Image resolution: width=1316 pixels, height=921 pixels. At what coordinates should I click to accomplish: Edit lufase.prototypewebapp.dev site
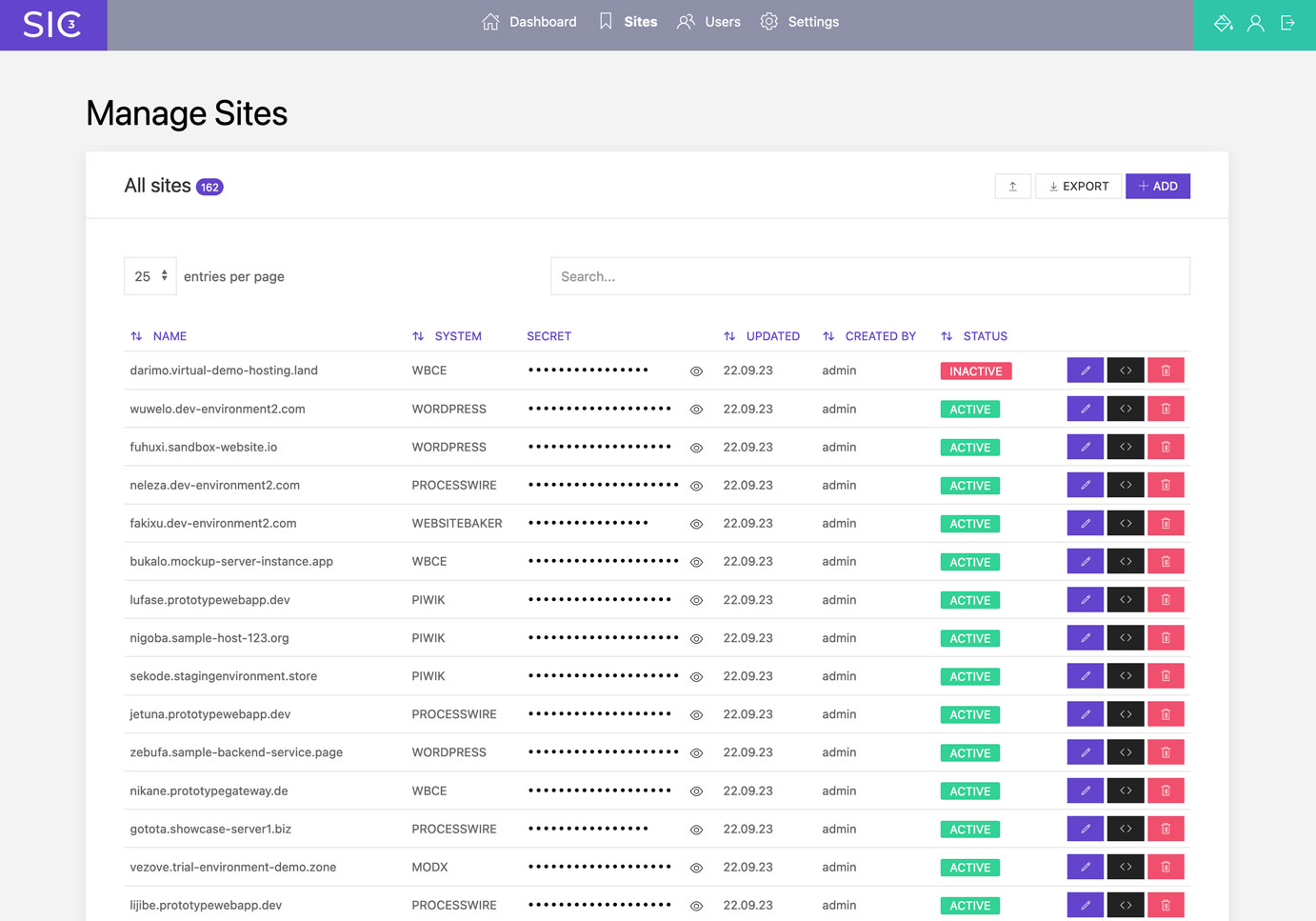1086,599
